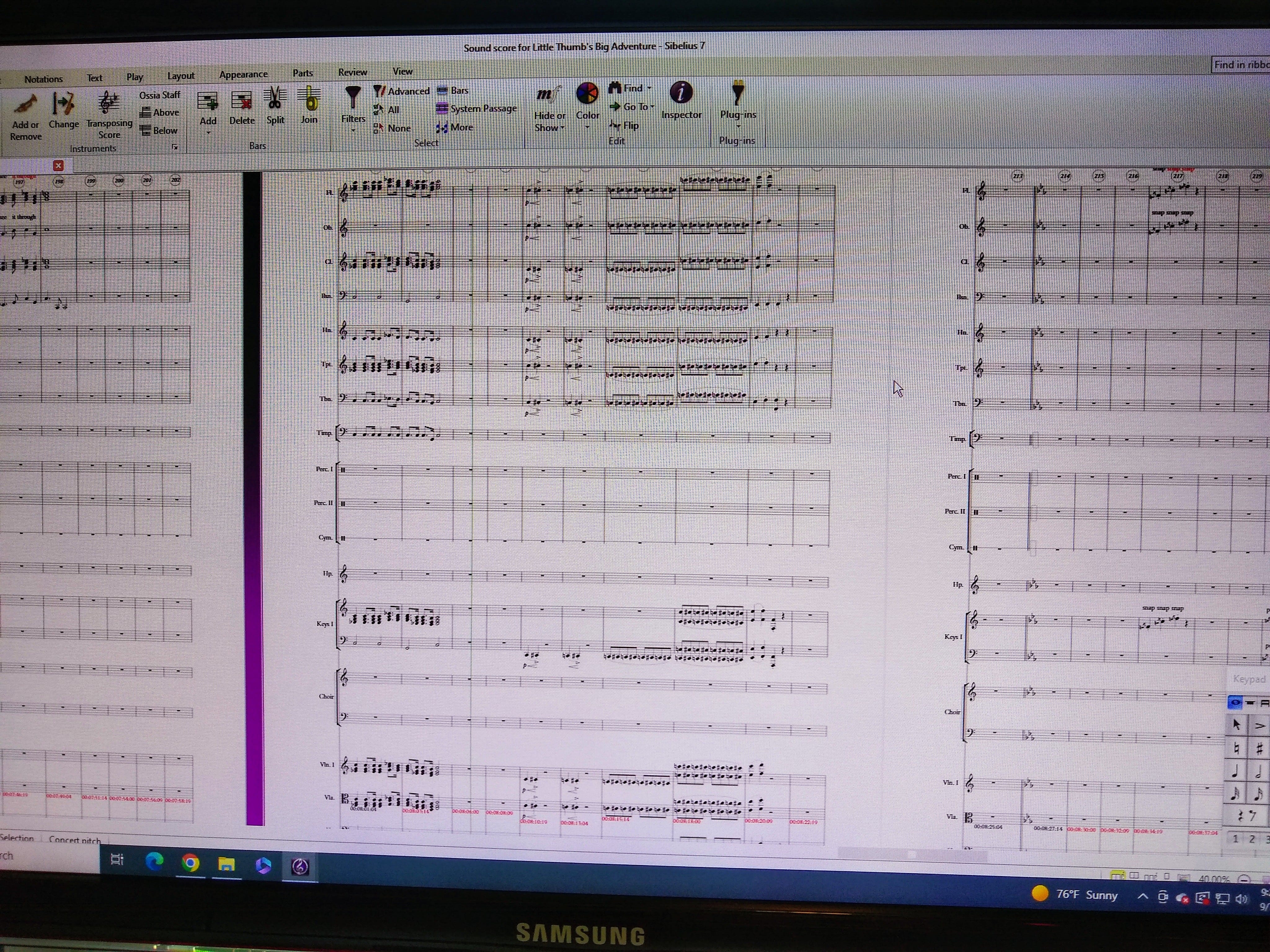This screenshot has height=952, width=1270.
Task: Click the Plug-ins icon
Action: click(x=738, y=92)
